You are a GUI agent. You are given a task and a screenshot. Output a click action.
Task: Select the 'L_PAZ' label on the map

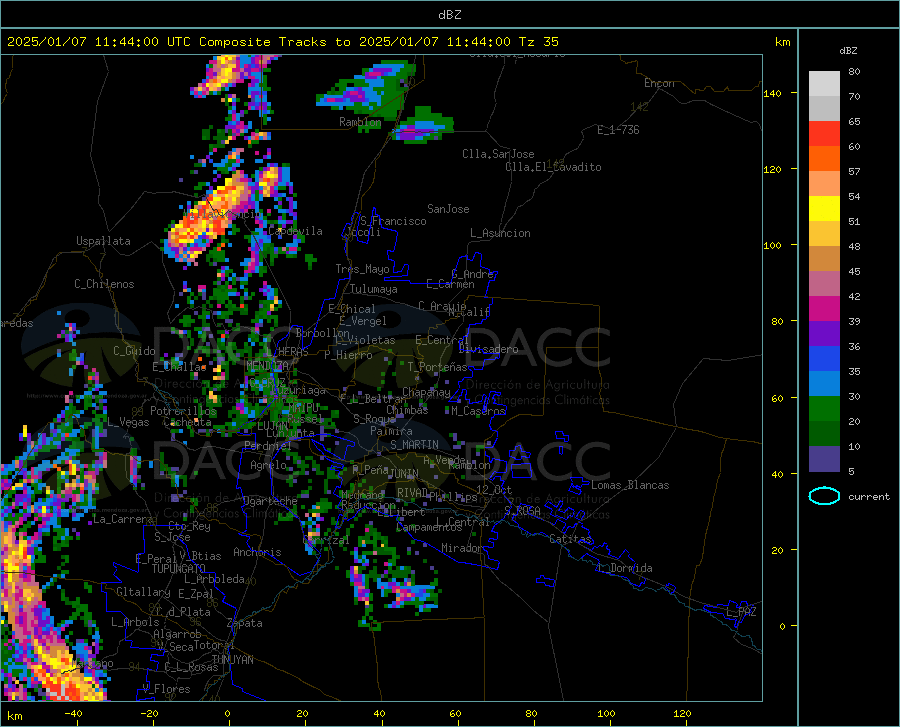pos(741,612)
